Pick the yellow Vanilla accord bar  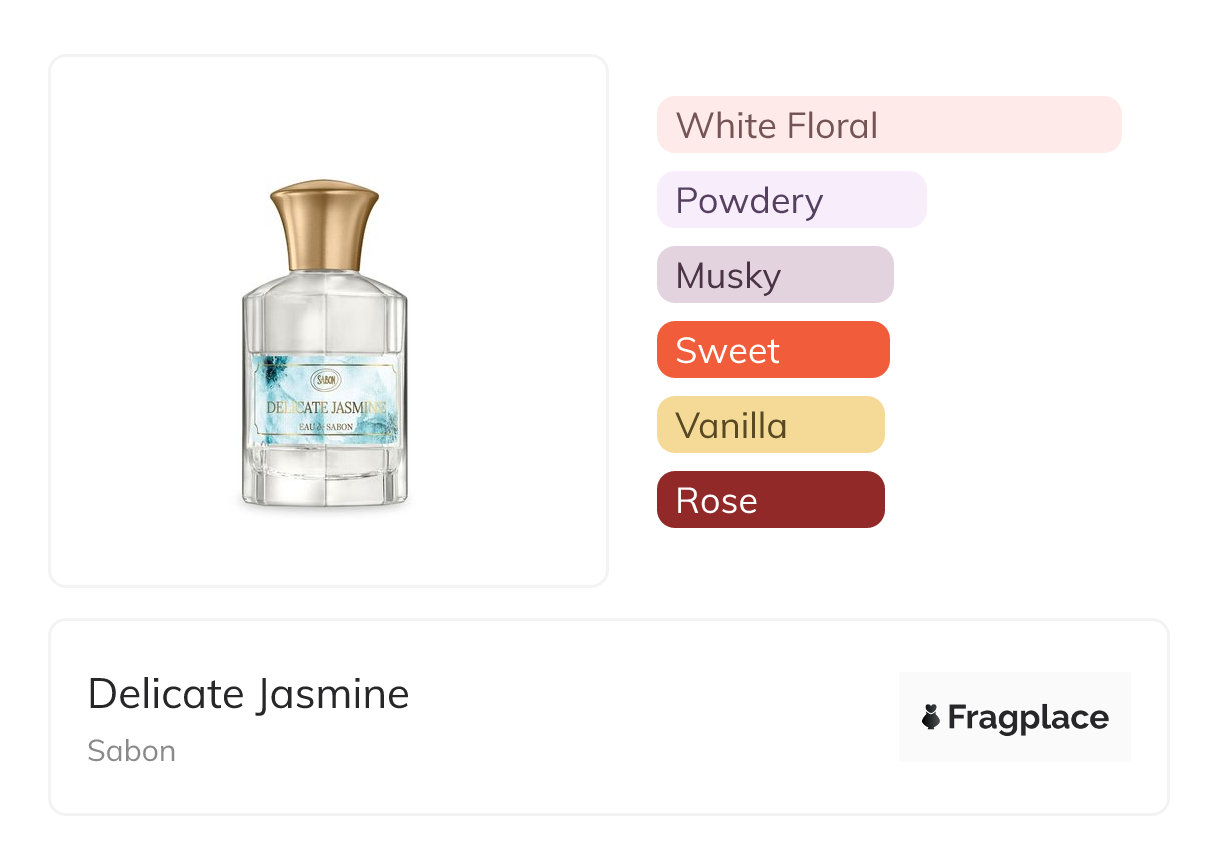click(770, 425)
